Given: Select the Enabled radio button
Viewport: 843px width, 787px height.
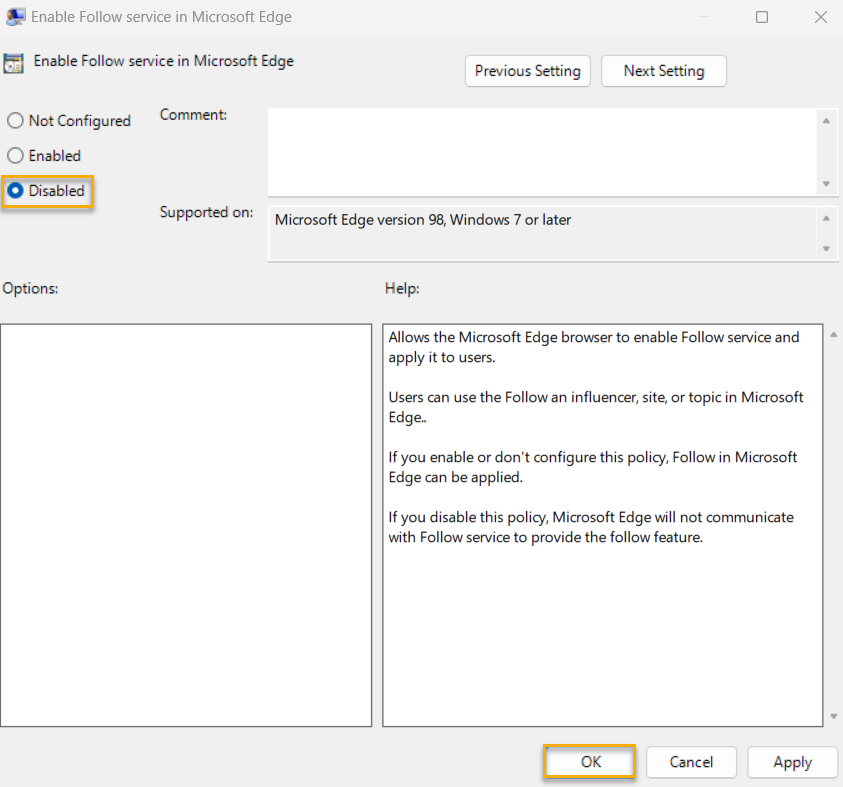Looking at the screenshot, I should pos(15,155).
